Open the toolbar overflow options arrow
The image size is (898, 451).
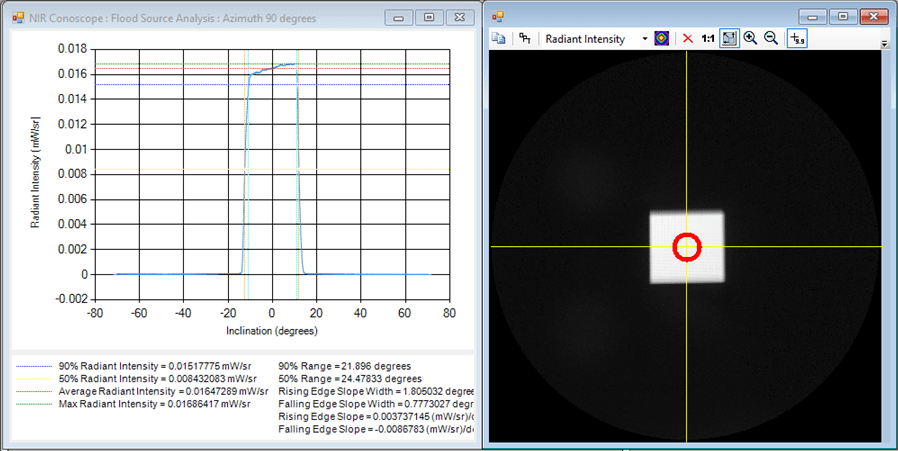[x=885, y=44]
